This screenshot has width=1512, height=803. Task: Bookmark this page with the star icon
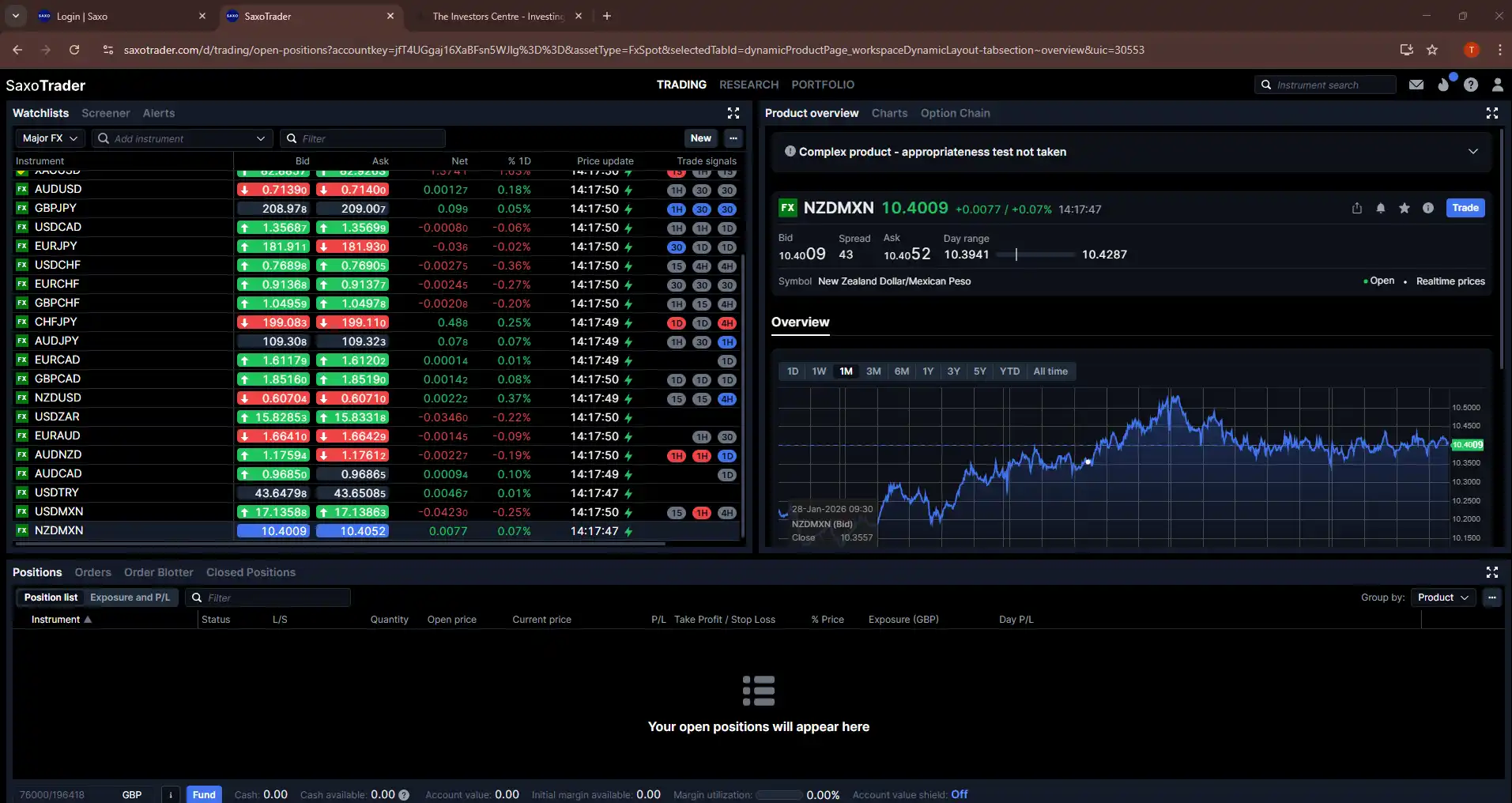[1432, 50]
